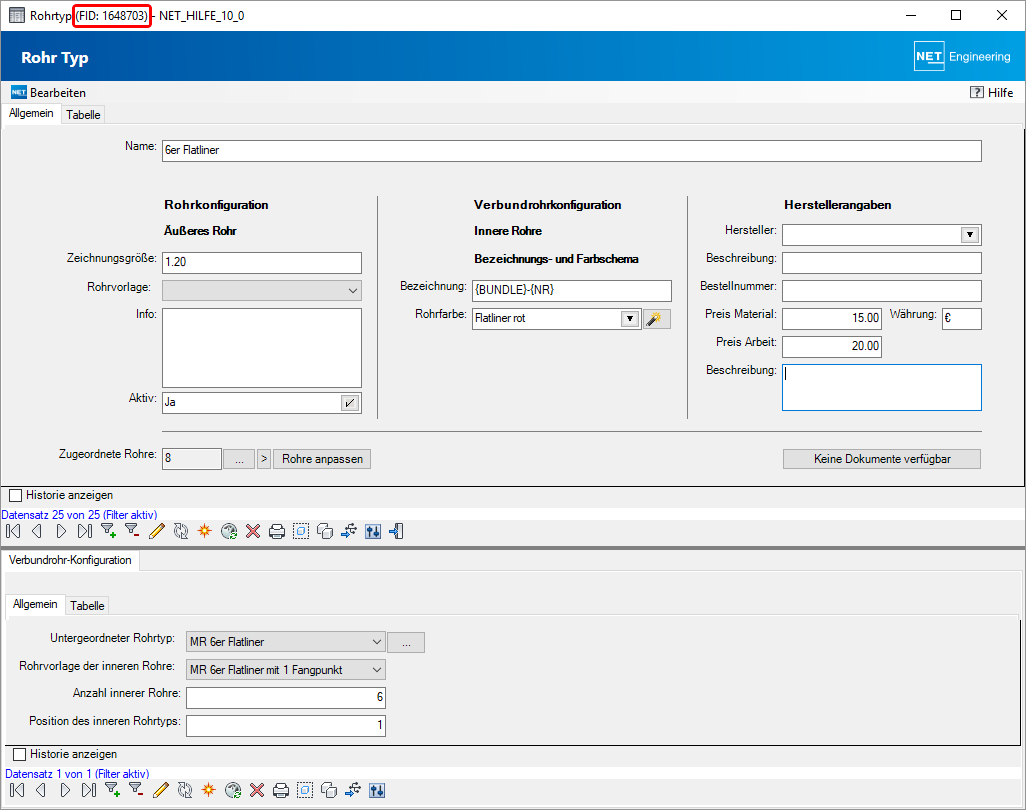Click ellipsis button next to Zugeordnete Rohre
This screenshot has width=1026, height=810.
(239, 459)
